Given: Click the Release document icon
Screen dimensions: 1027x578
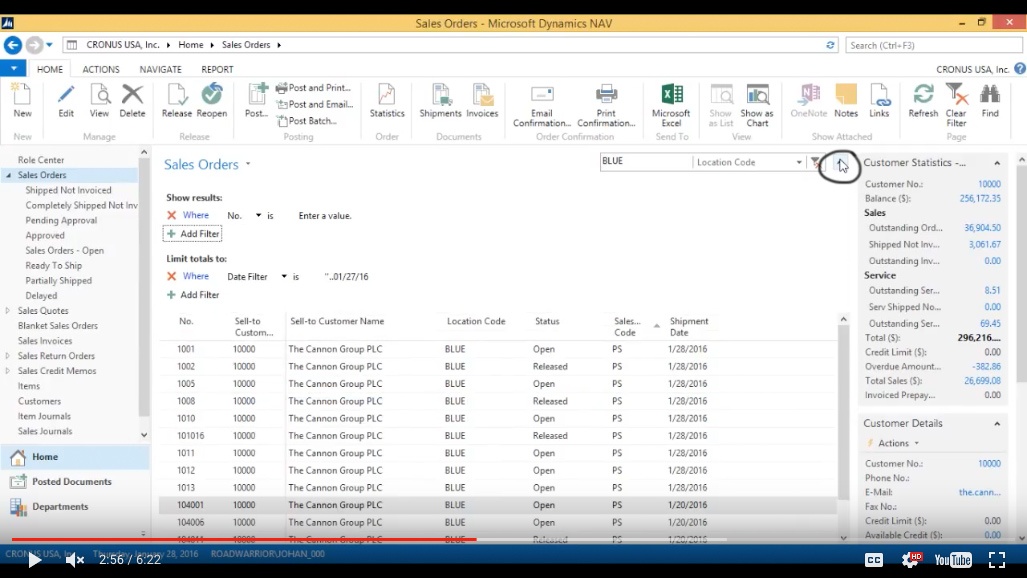Looking at the screenshot, I should coord(177,96).
